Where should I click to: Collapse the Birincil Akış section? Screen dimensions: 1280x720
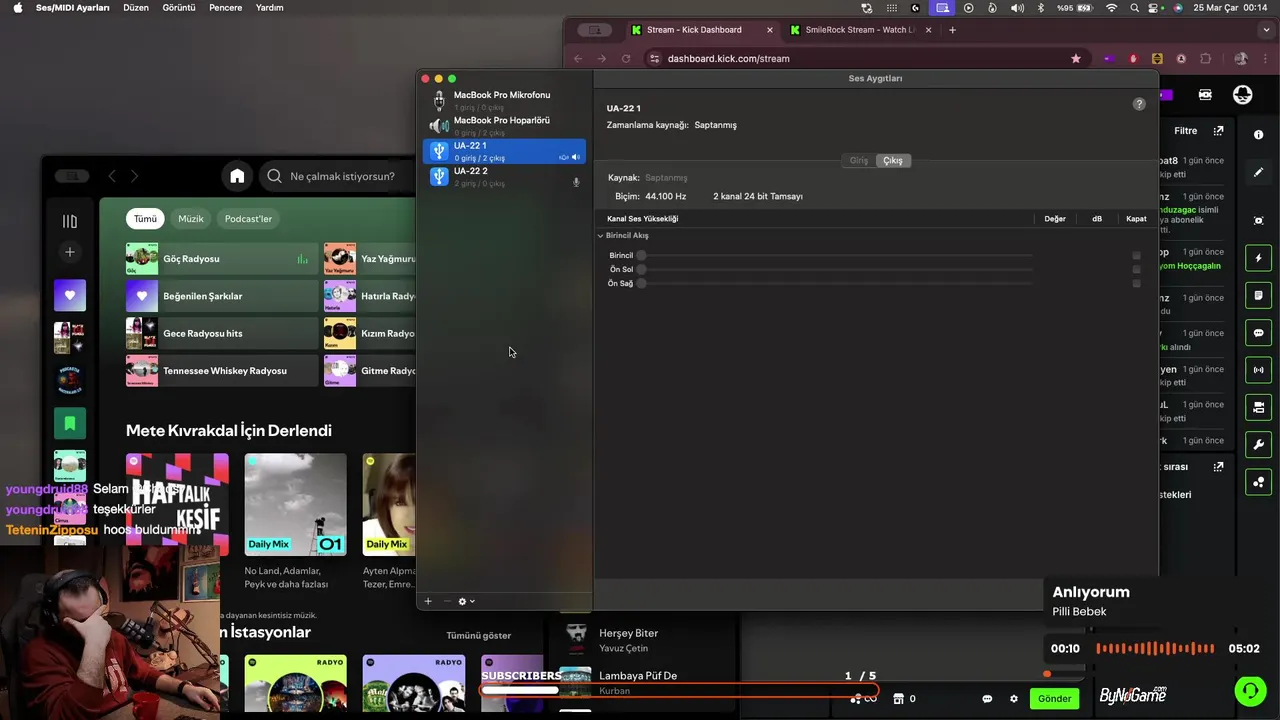[601, 236]
